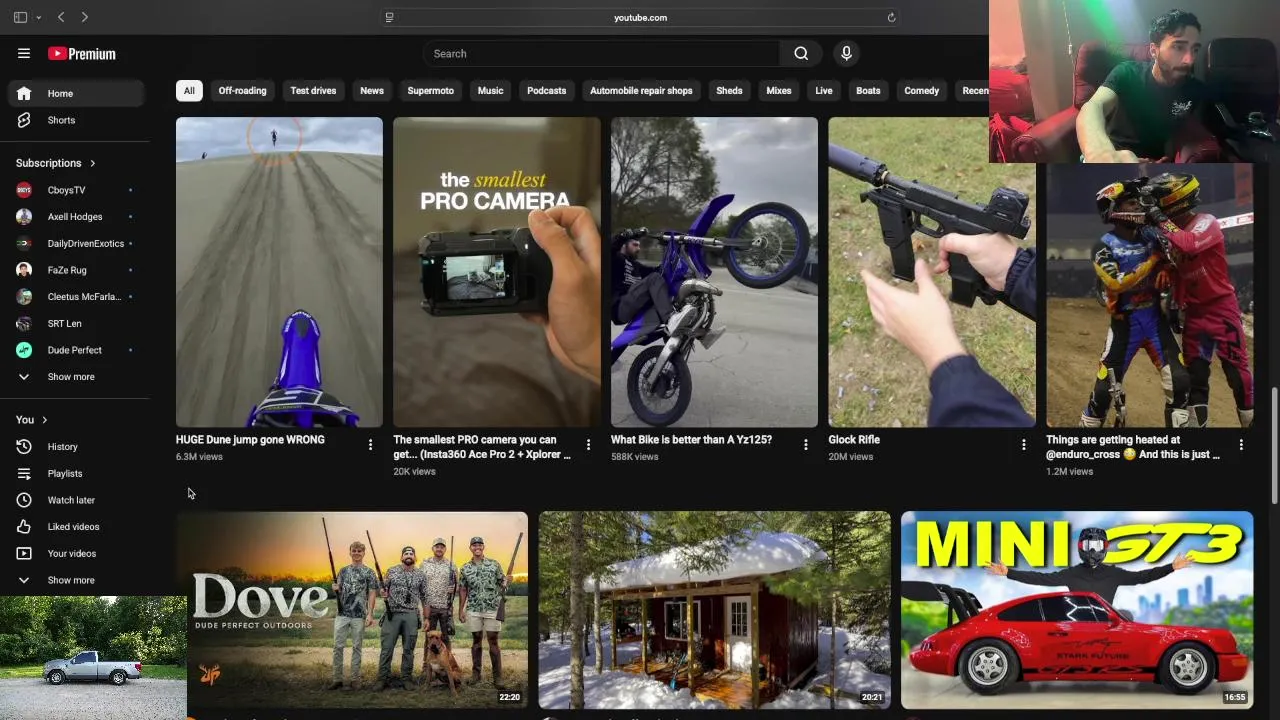This screenshot has height=720, width=1280.
Task: Play the blue dirt bike dune short
Action: [x=279, y=272]
